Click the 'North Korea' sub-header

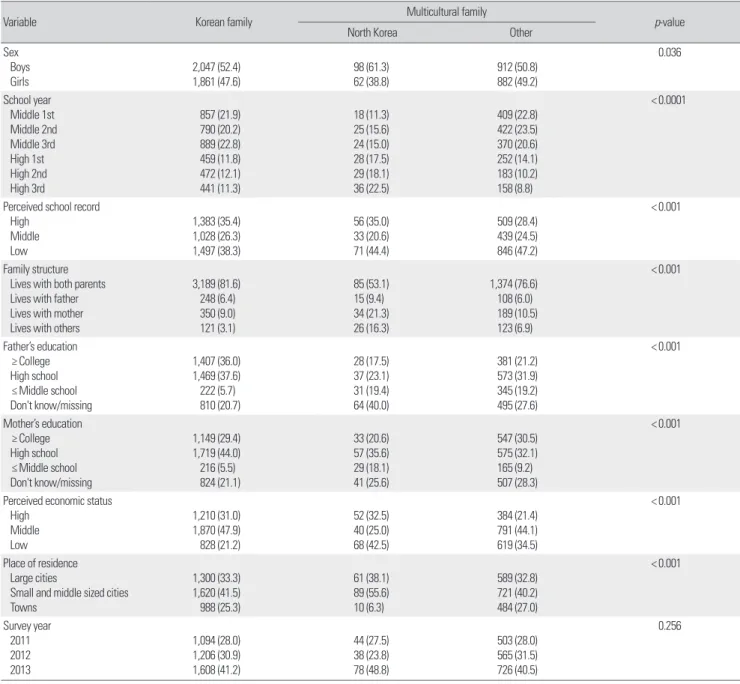click(372, 33)
